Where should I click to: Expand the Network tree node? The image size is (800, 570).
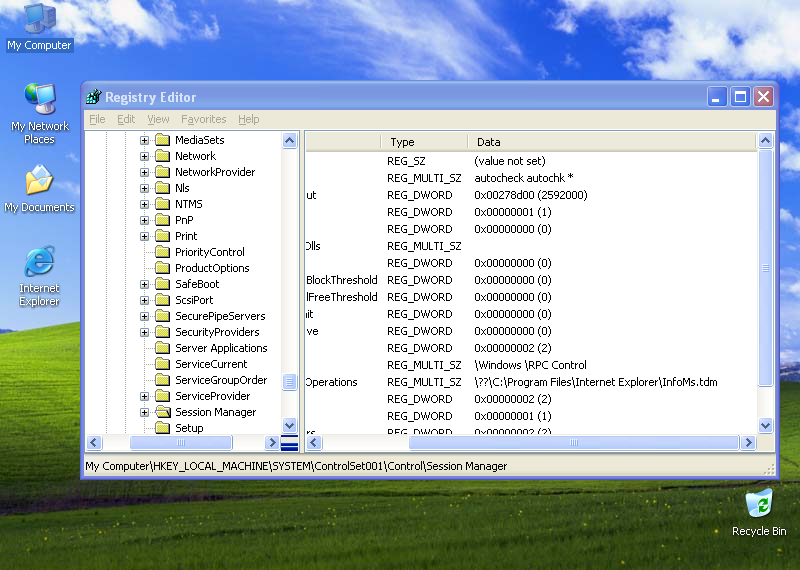point(144,156)
